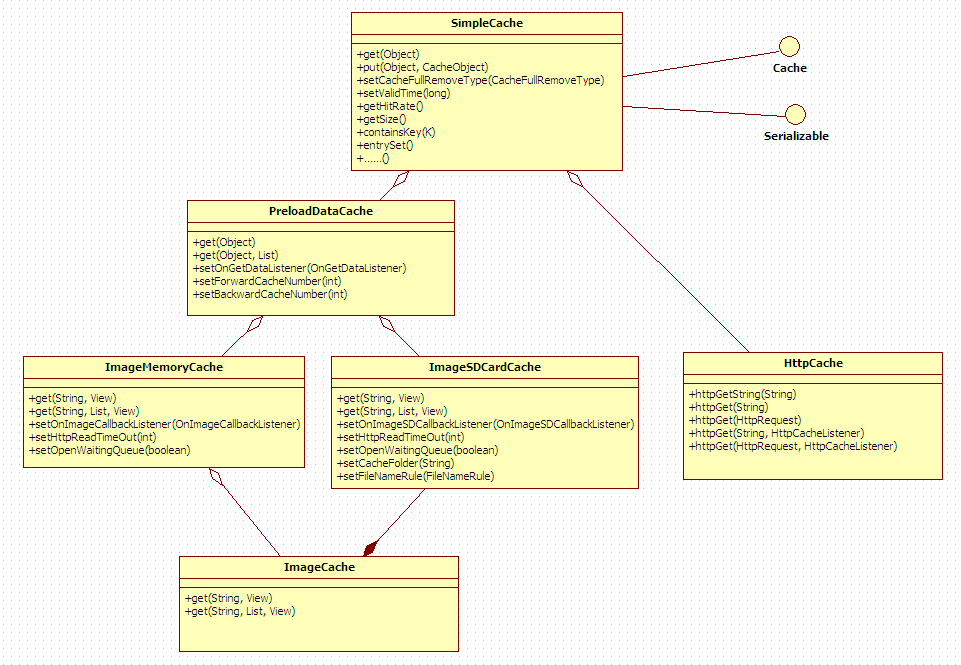
Task: Select the SimpleCache class title bar
Action: pyautogui.click(x=486, y=23)
